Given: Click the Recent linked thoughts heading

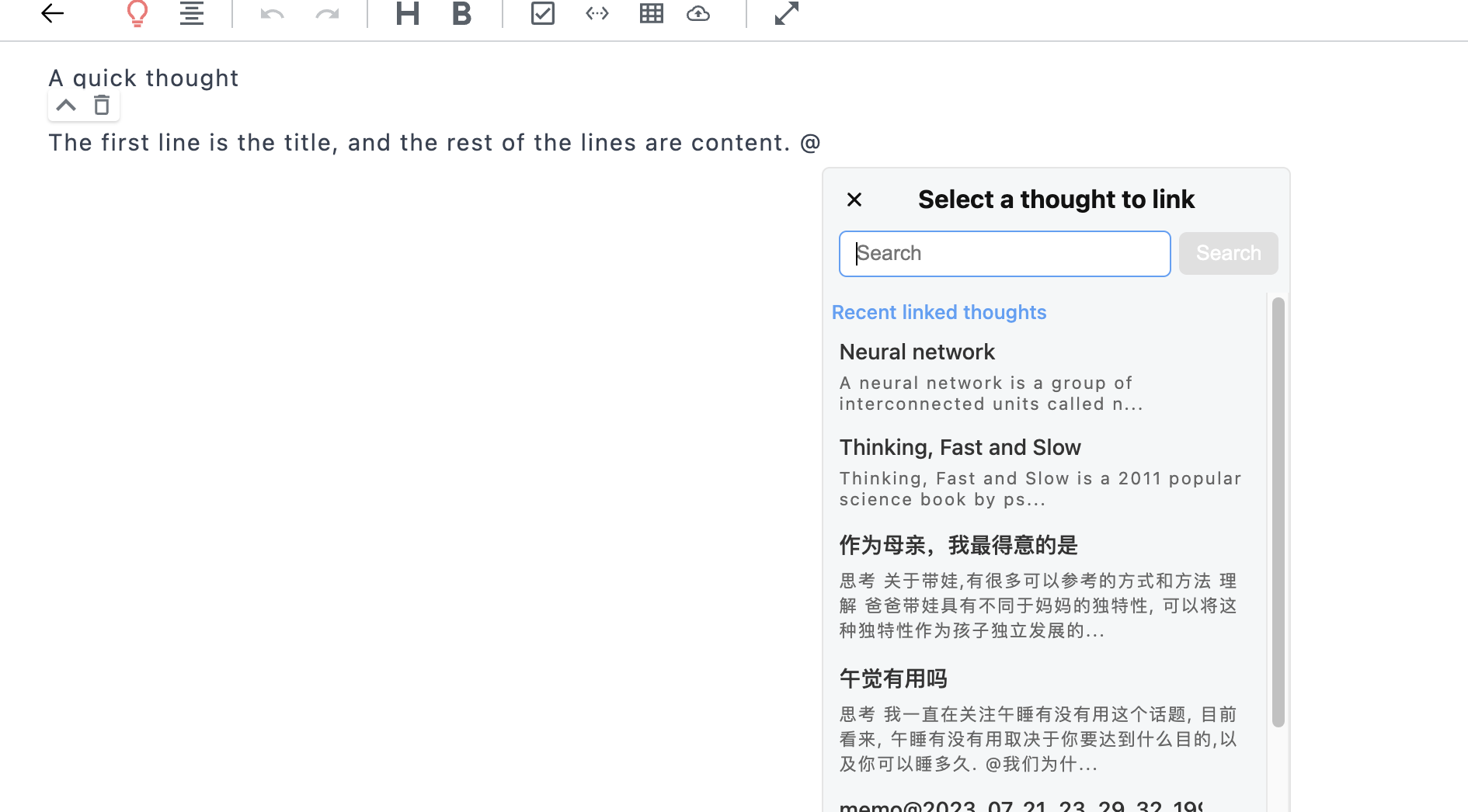Looking at the screenshot, I should pos(939,312).
